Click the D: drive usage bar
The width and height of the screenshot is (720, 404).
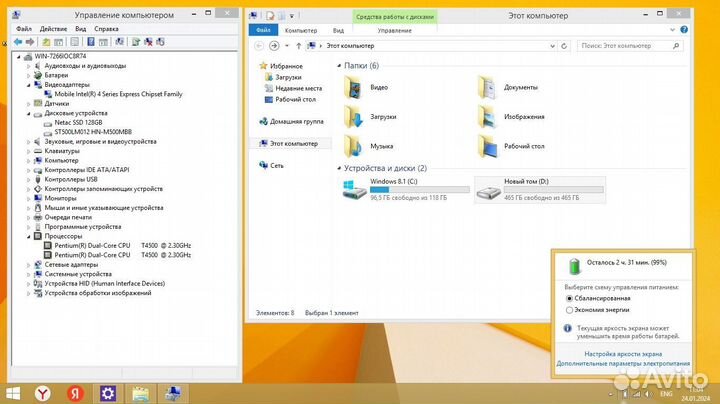coord(554,190)
